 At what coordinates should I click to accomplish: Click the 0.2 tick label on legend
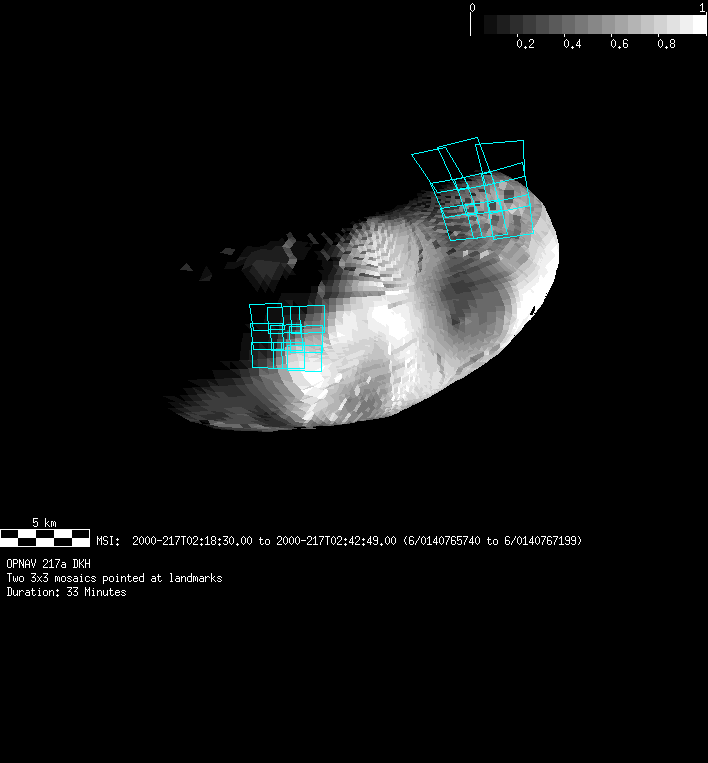[524, 44]
